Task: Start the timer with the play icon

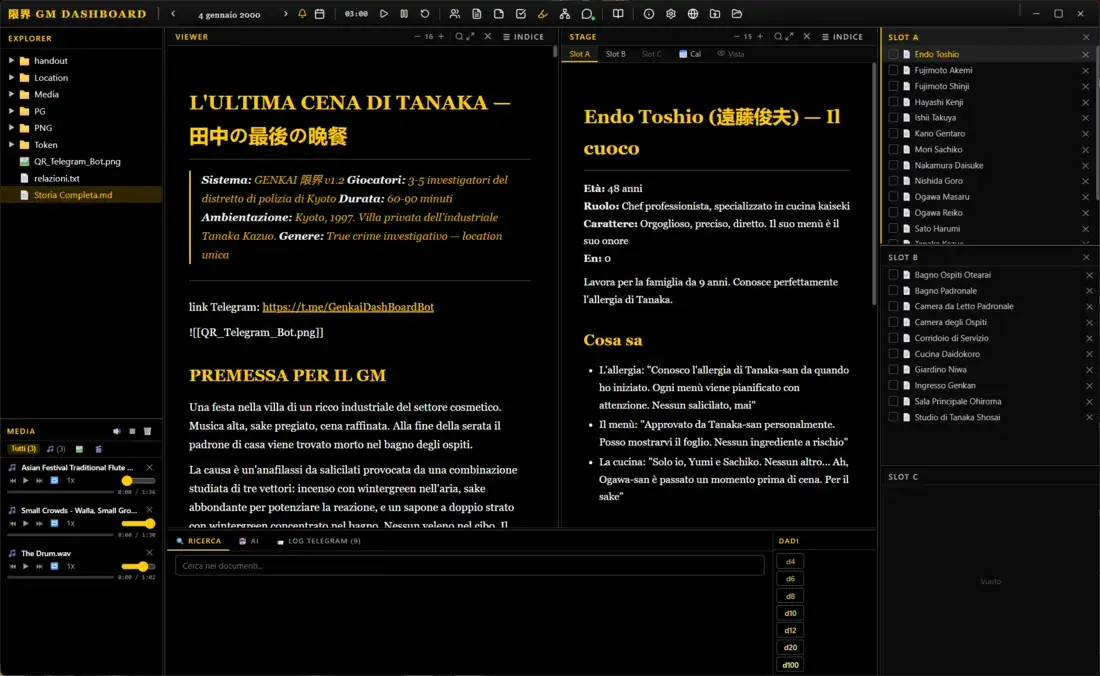Action: (384, 14)
